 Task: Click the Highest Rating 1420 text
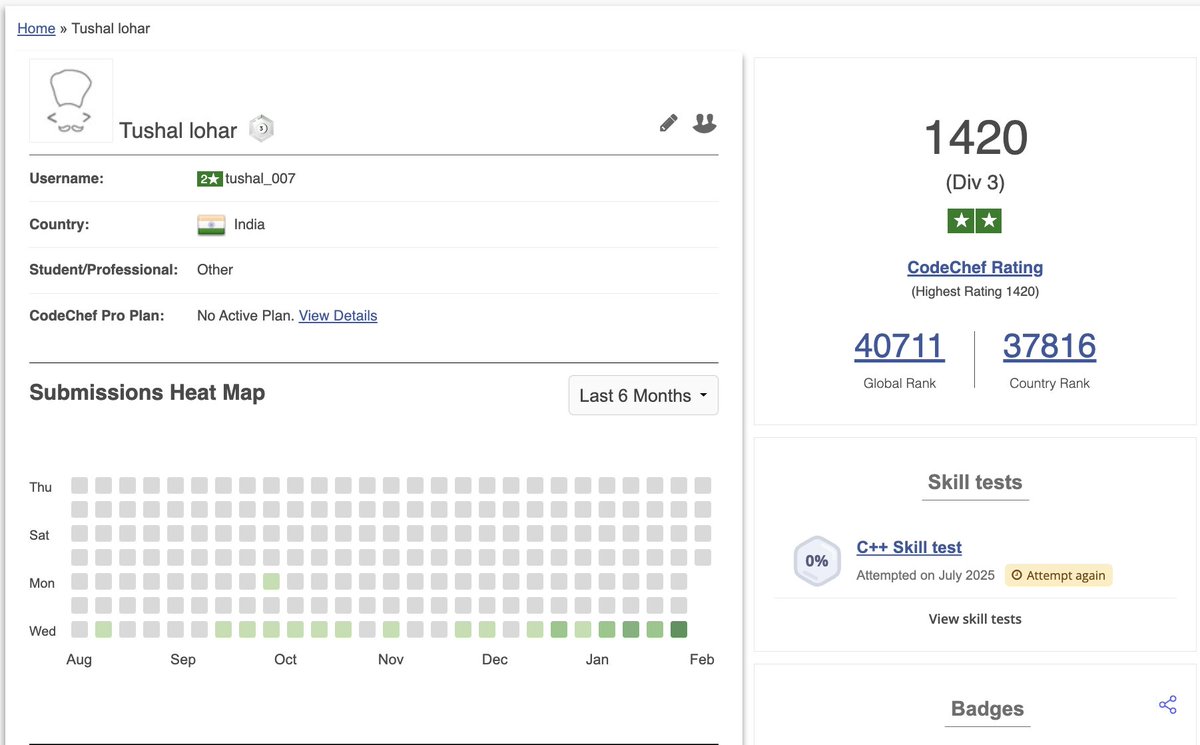coord(975,292)
